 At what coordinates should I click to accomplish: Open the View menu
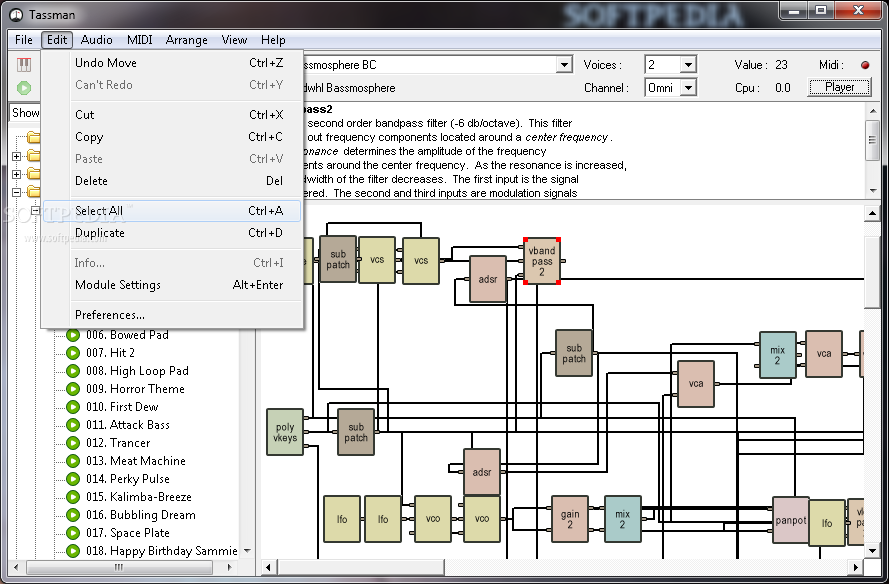[x=234, y=40]
